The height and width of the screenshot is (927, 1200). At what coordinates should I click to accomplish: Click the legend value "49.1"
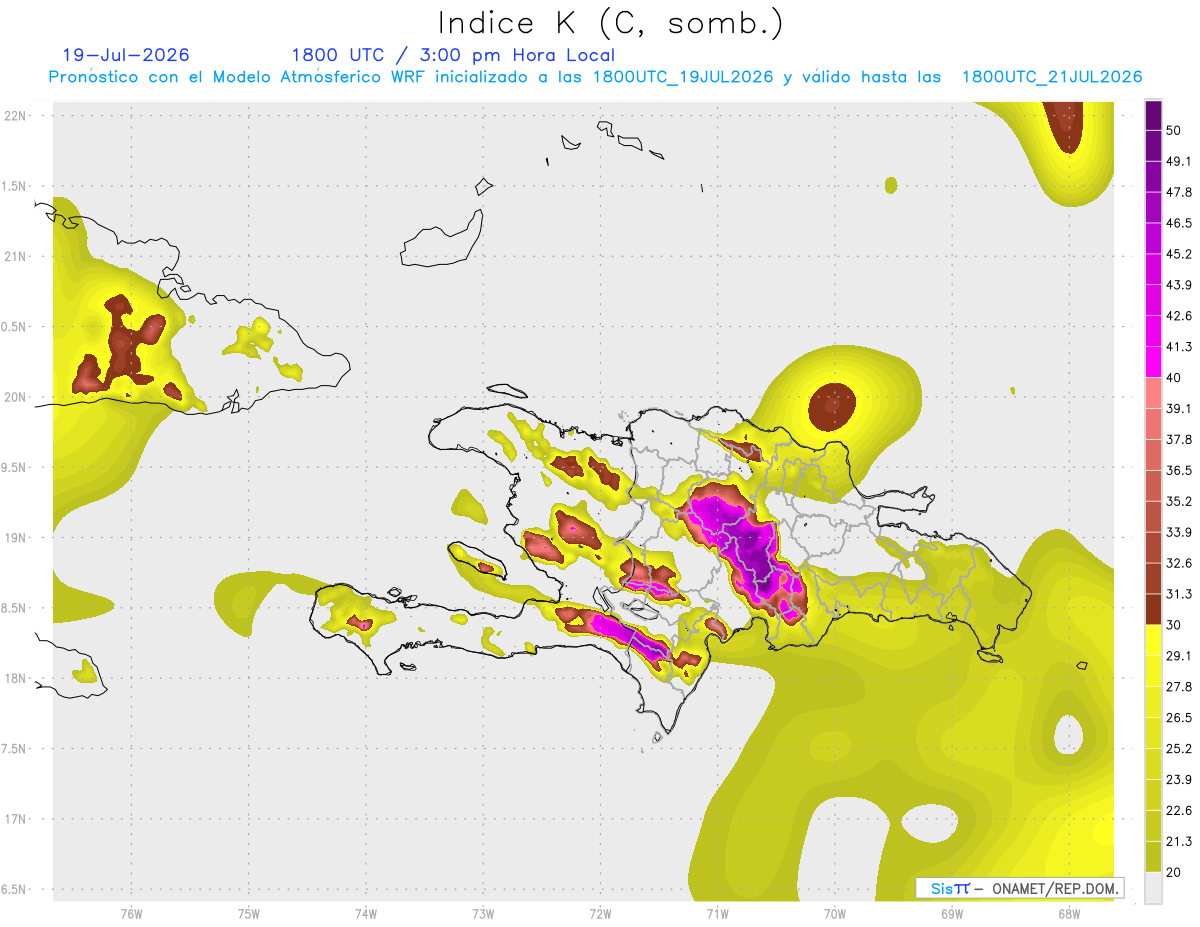pos(1178,161)
